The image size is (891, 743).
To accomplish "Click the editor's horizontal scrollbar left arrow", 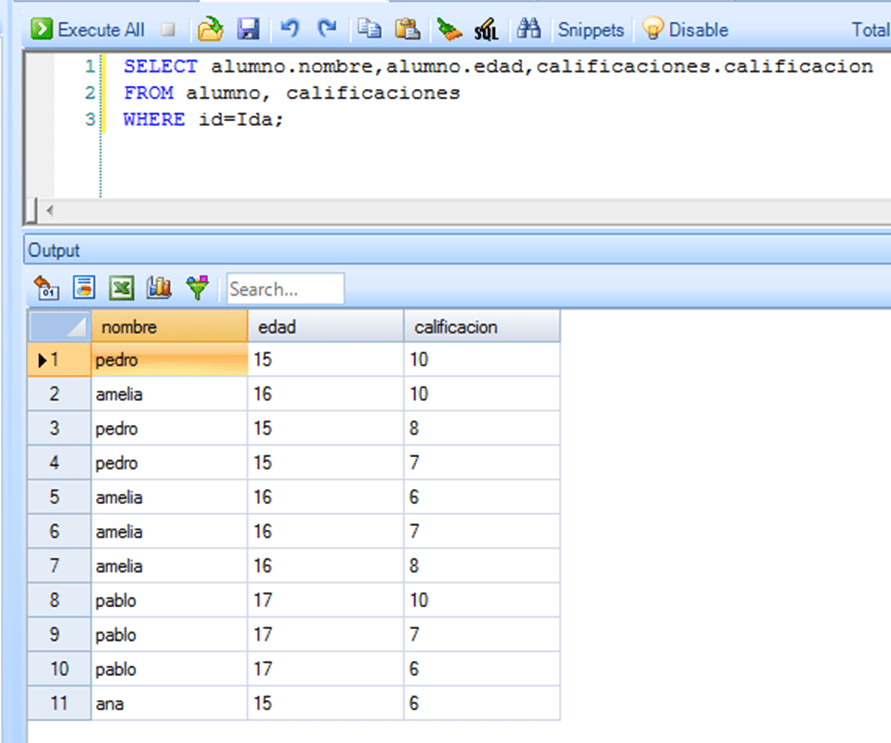I will click(50, 211).
